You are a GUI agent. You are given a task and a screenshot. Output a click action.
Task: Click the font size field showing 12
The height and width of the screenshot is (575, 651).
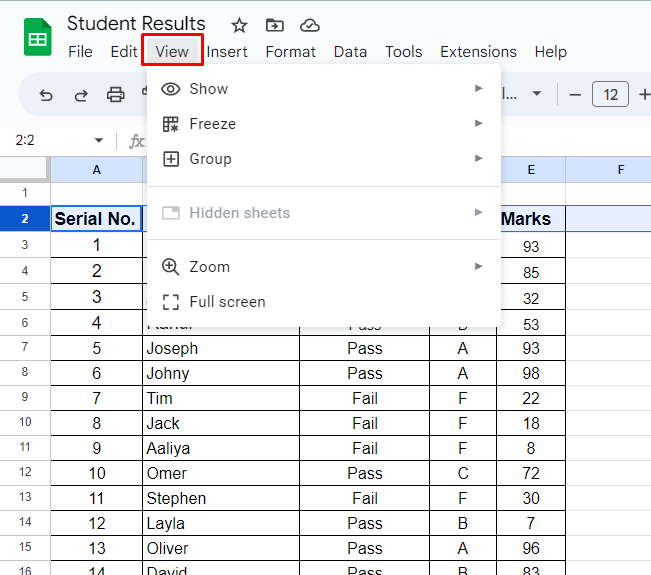pos(610,95)
